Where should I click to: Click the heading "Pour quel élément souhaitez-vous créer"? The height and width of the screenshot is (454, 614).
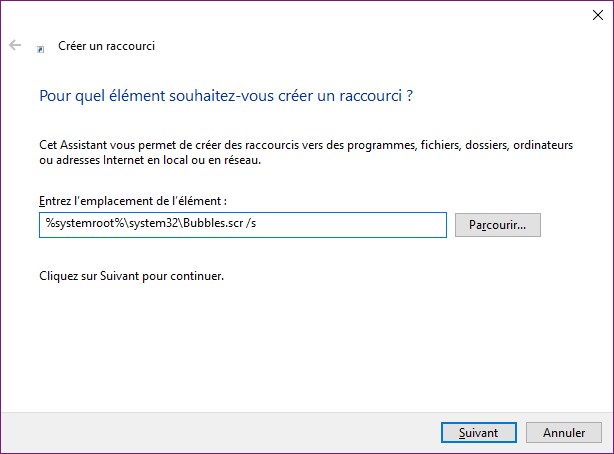pos(226,96)
